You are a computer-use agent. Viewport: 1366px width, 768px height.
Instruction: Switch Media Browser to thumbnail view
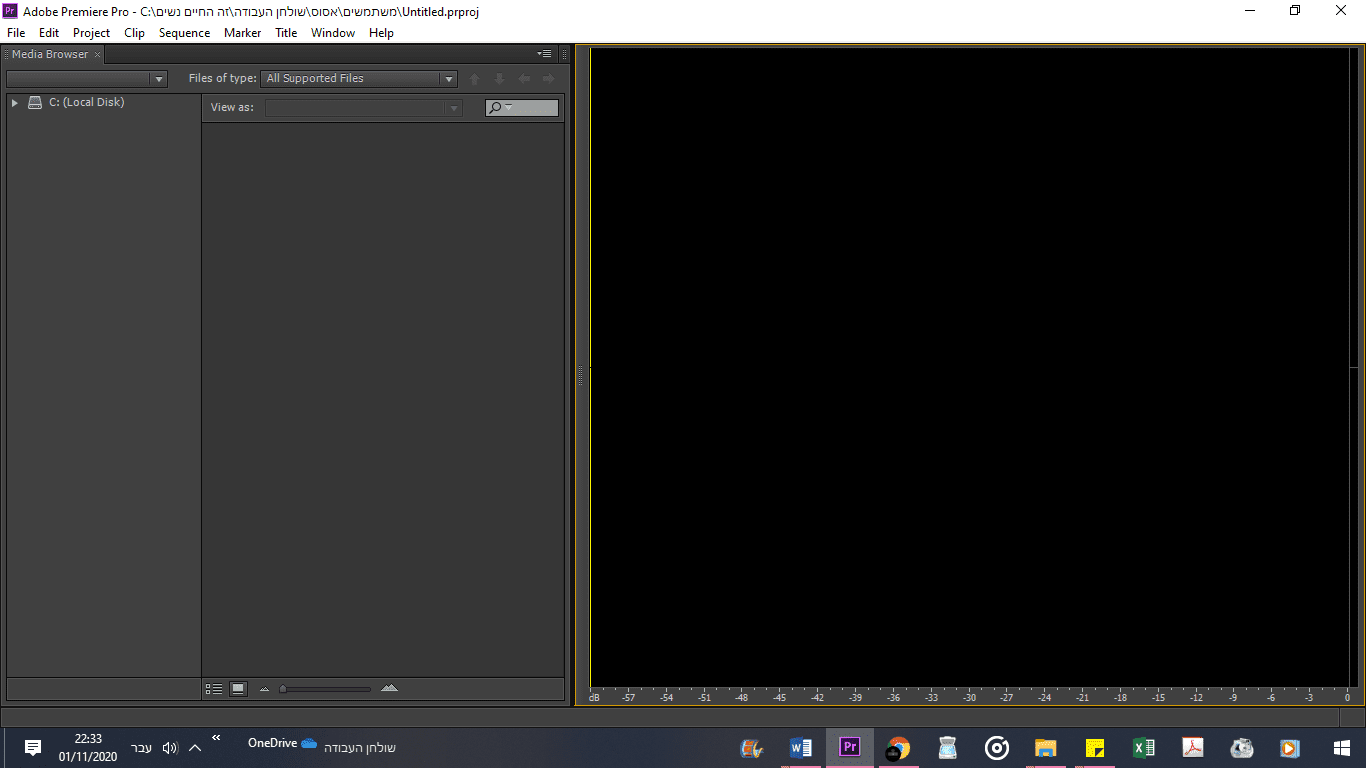click(238, 689)
